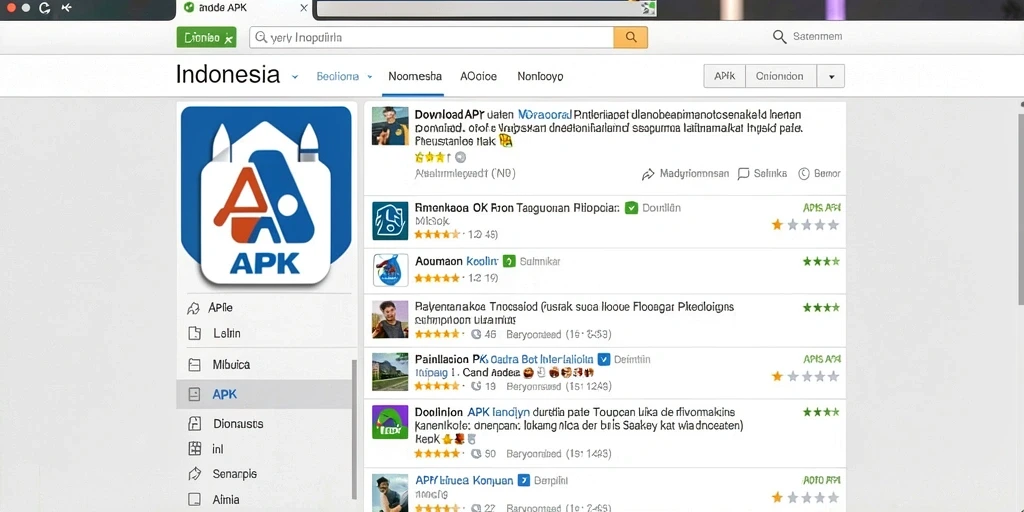Select the Aimia sidebar icon
The image size is (1024, 512).
(194, 500)
